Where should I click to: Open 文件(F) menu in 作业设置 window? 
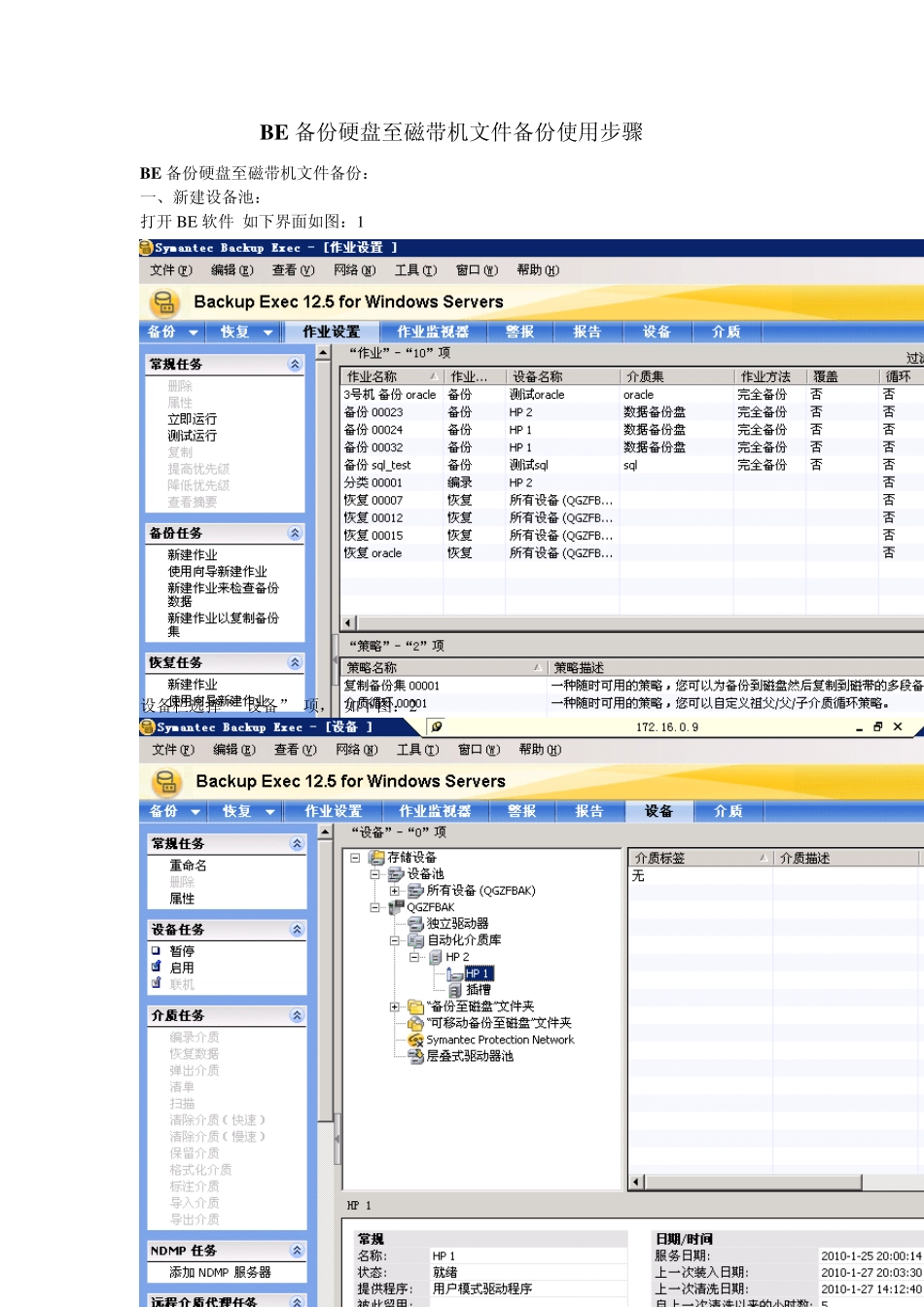170,270
